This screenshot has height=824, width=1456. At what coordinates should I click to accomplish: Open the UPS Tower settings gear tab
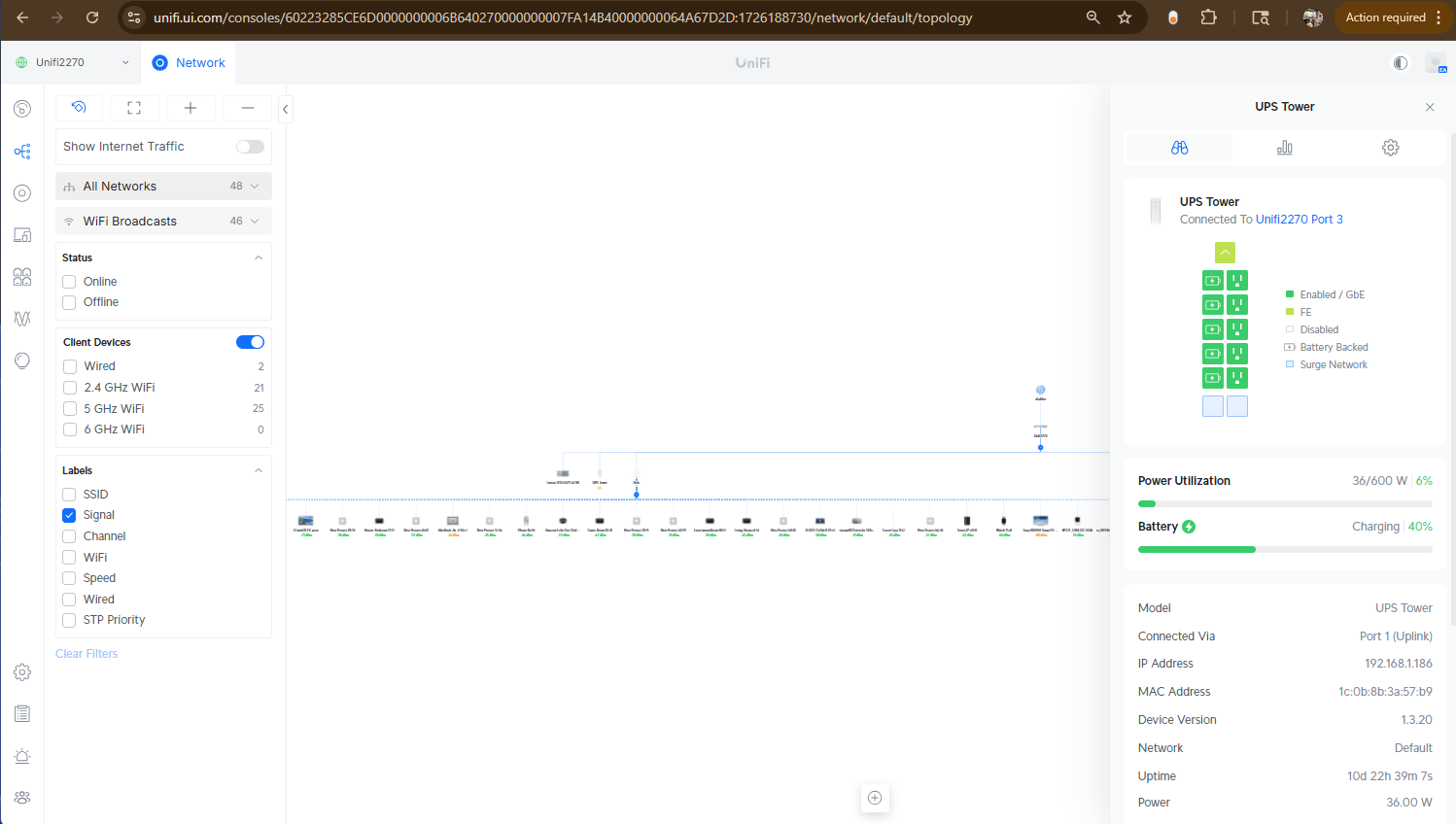[1390, 148]
